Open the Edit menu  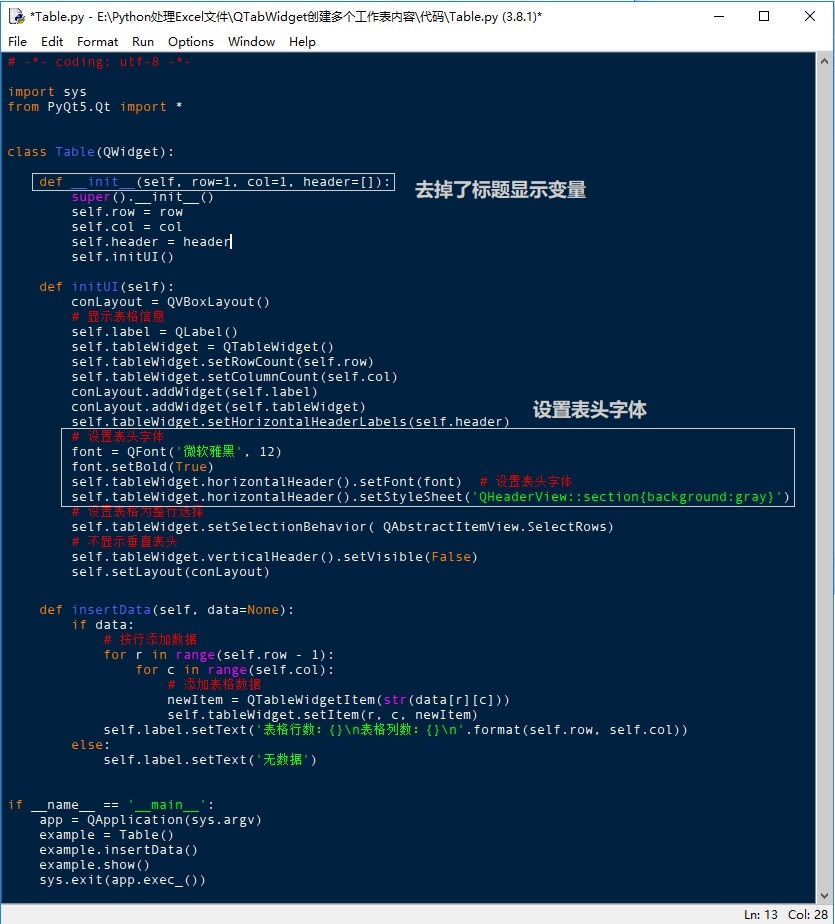(52, 42)
